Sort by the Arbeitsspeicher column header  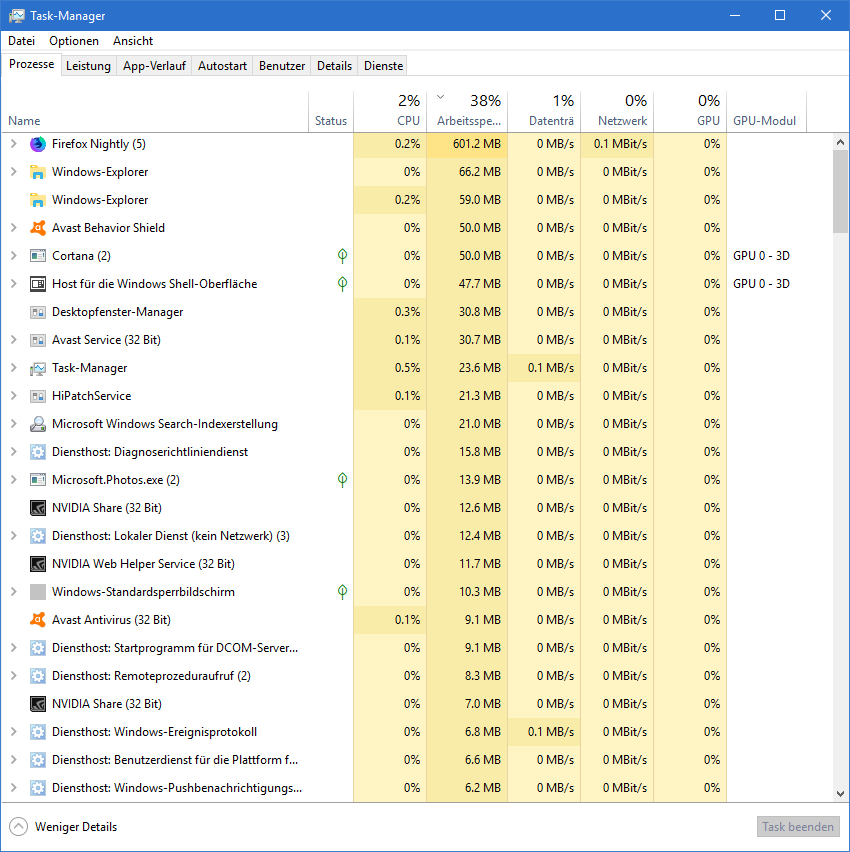coord(467,111)
